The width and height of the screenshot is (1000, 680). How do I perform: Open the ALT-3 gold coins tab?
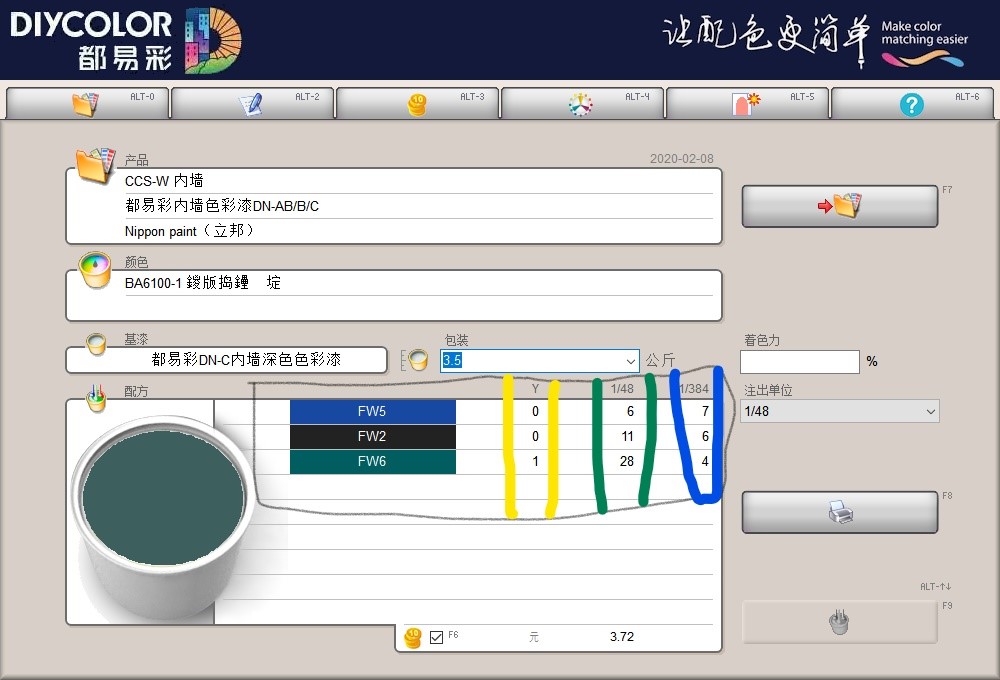[417, 104]
